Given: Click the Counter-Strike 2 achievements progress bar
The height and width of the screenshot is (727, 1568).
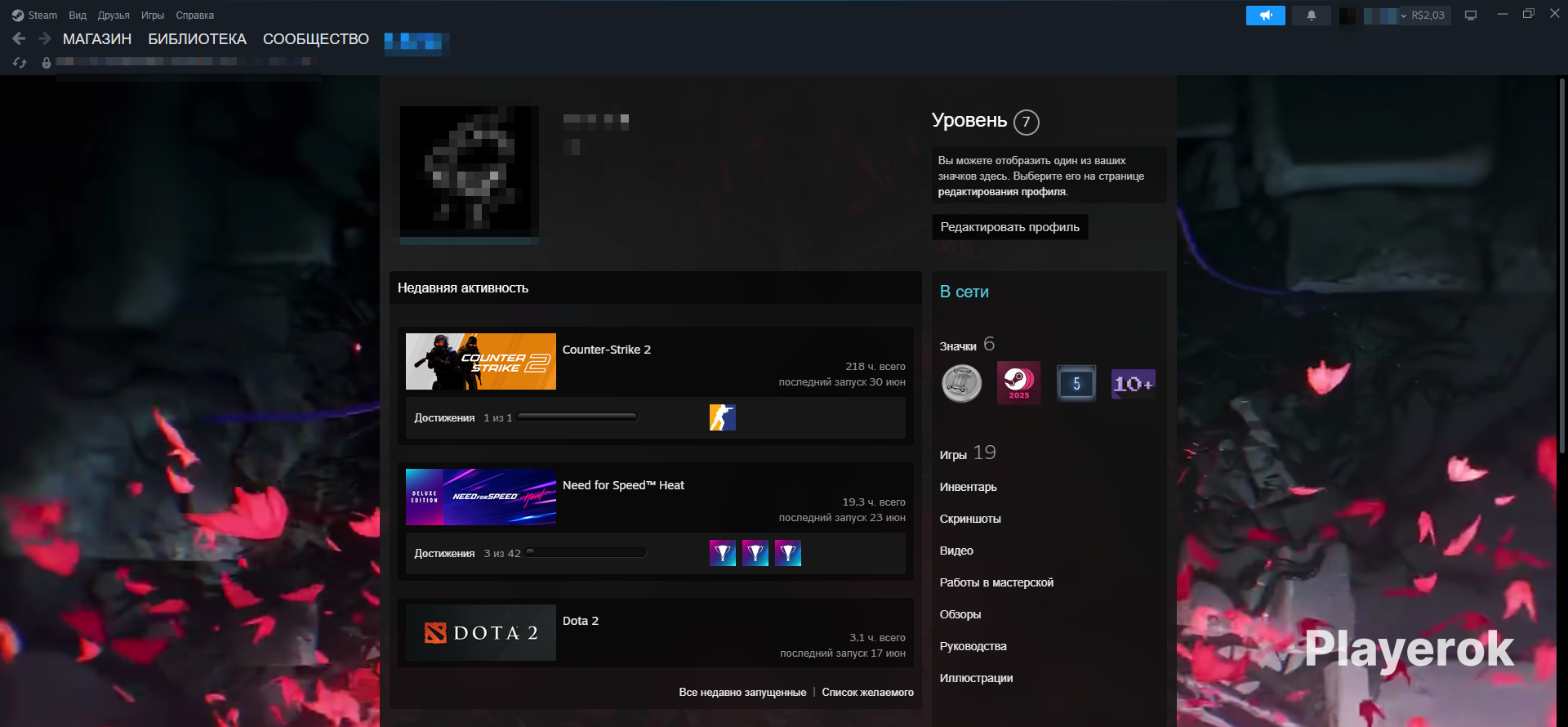Looking at the screenshot, I should (x=577, y=417).
